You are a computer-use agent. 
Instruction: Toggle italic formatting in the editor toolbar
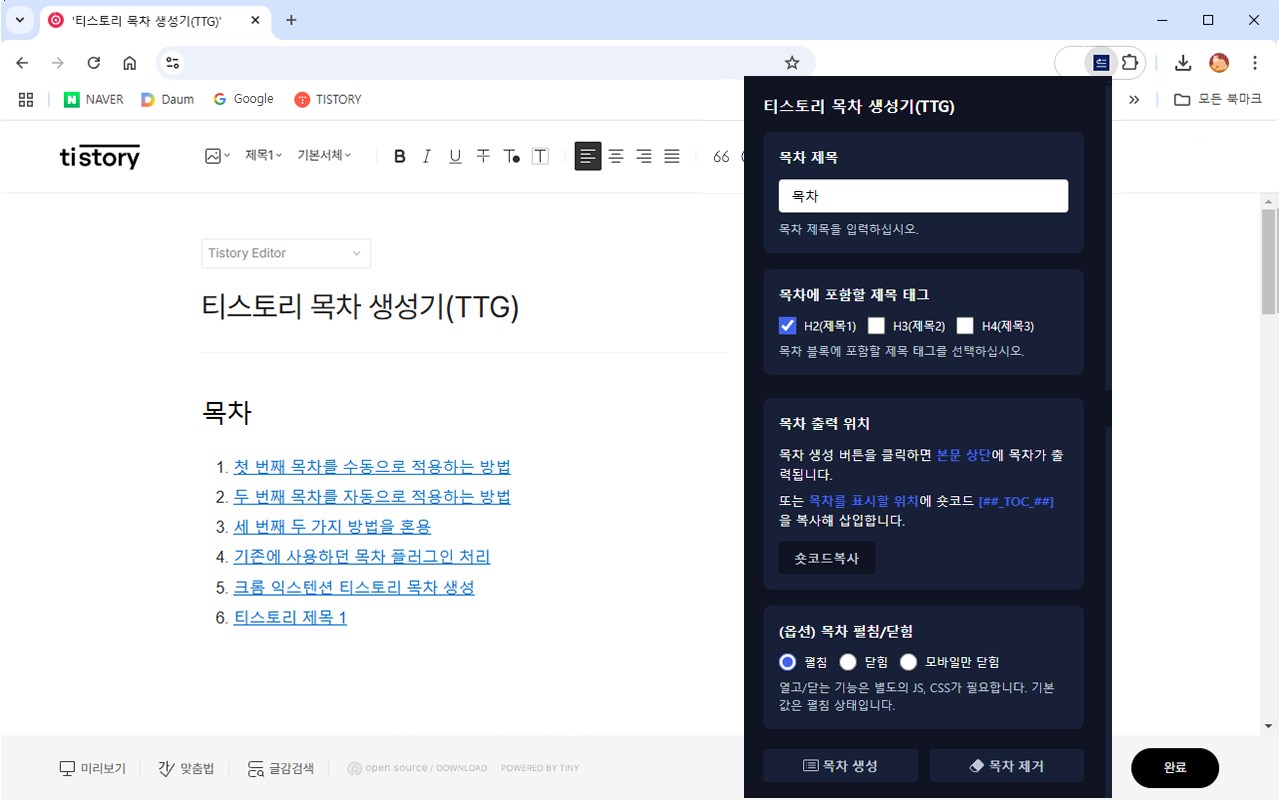(427, 156)
